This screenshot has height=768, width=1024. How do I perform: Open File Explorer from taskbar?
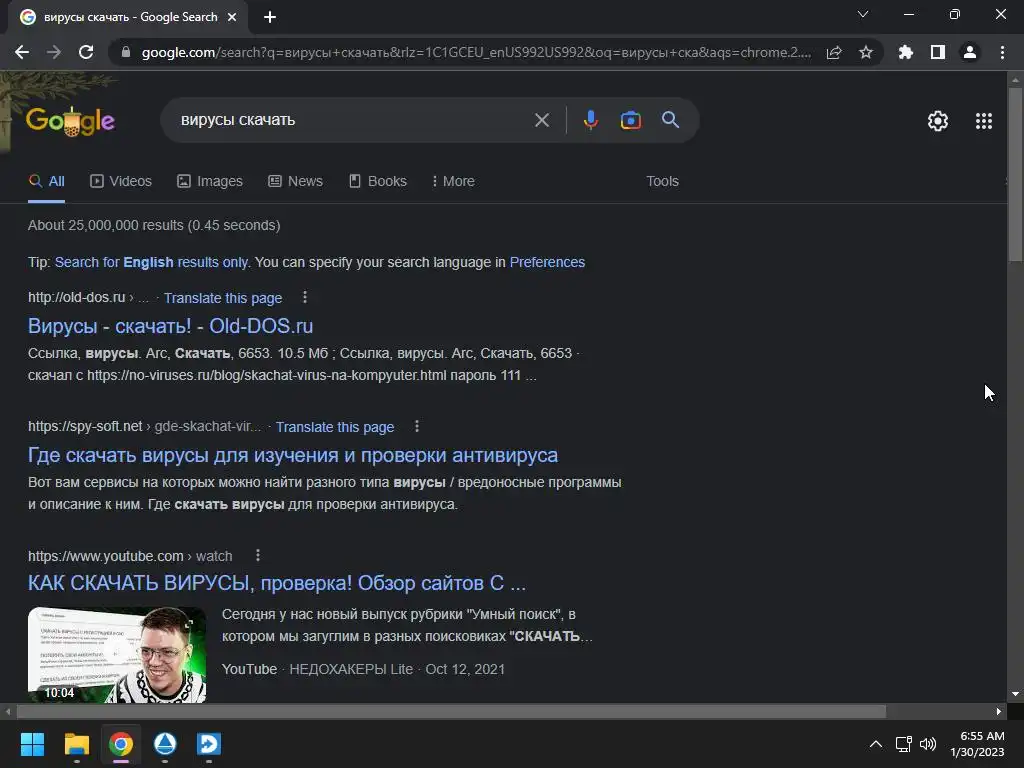point(76,744)
